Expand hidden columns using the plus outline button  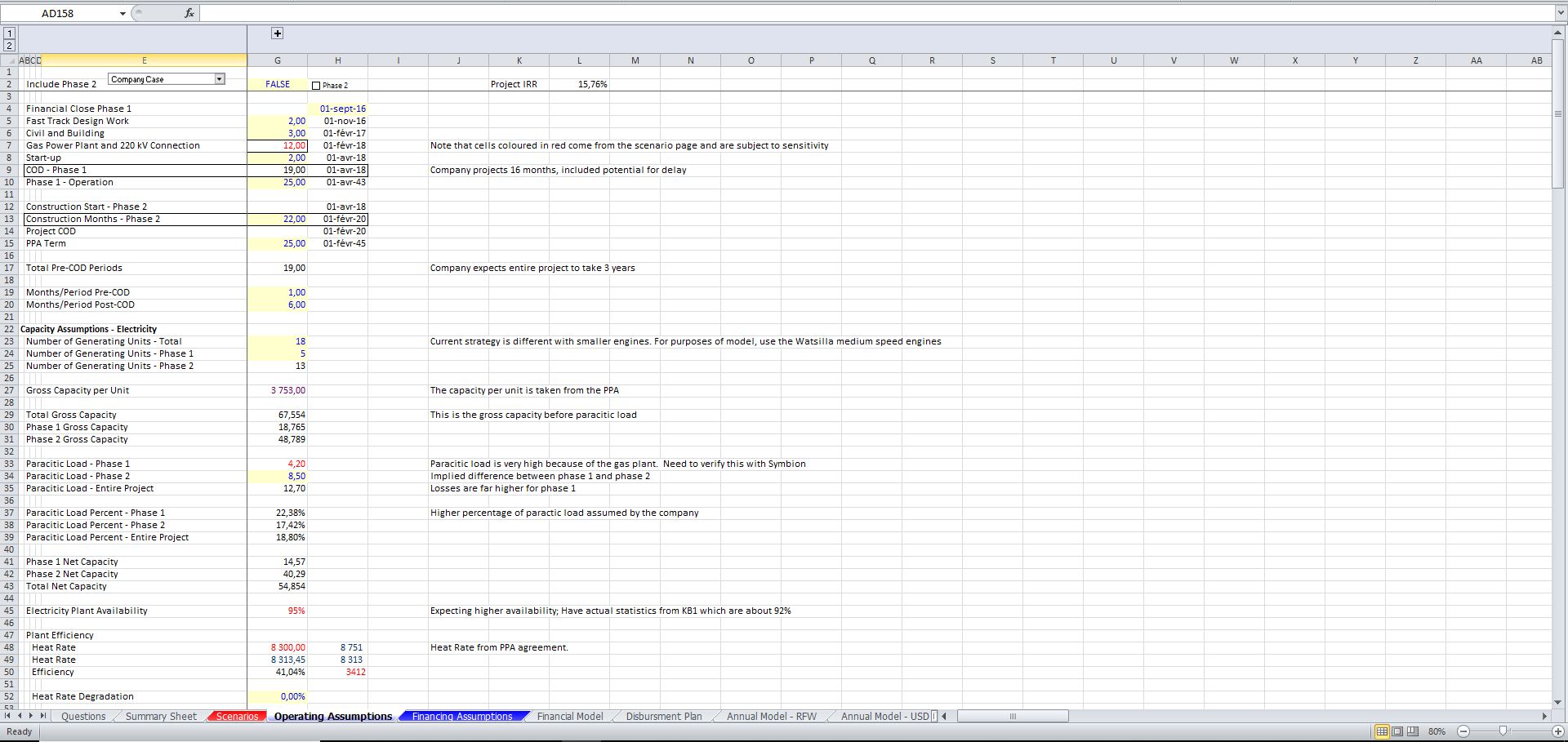point(277,33)
